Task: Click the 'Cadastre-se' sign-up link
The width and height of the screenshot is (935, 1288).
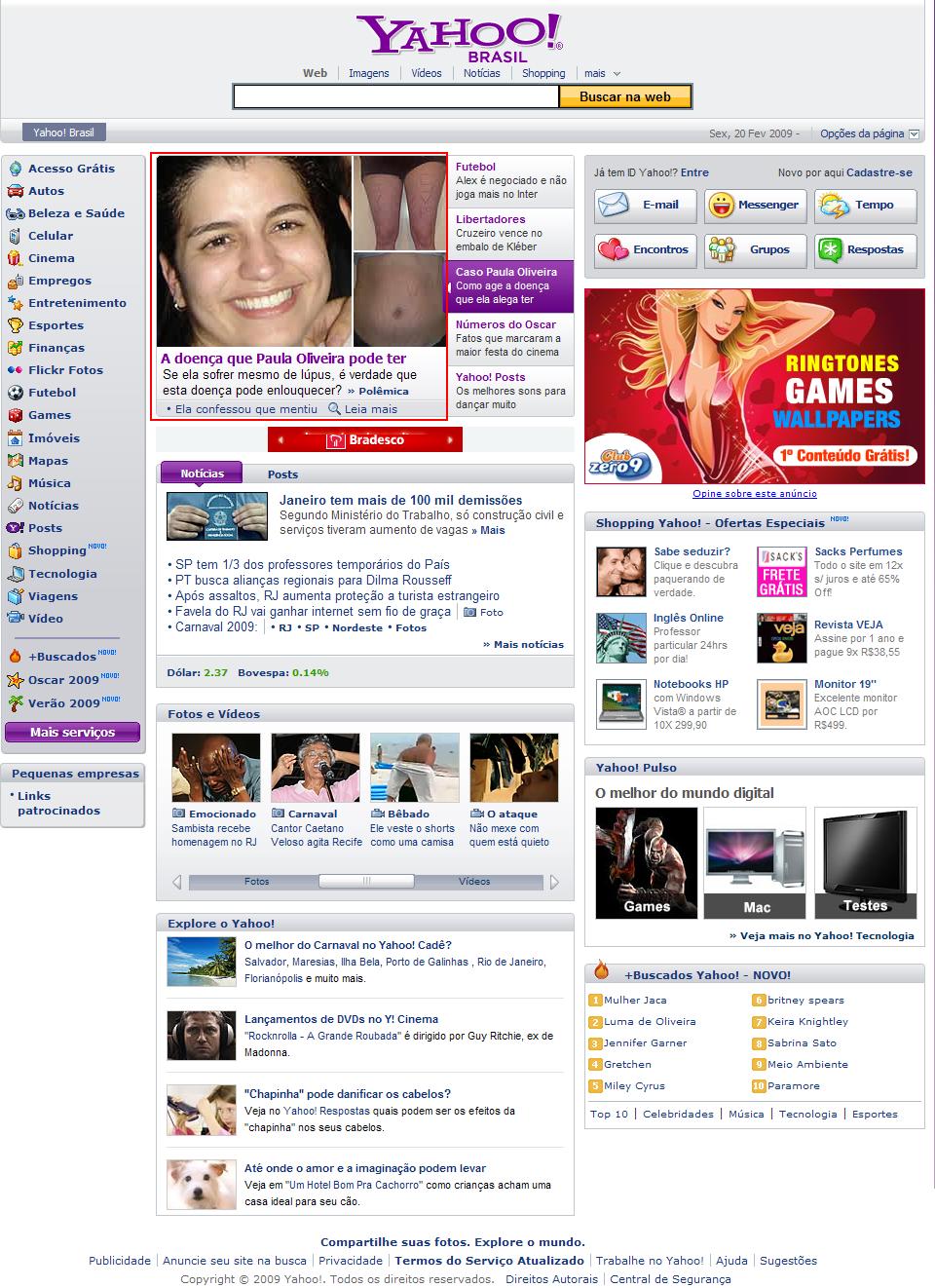Action: click(x=879, y=172)
